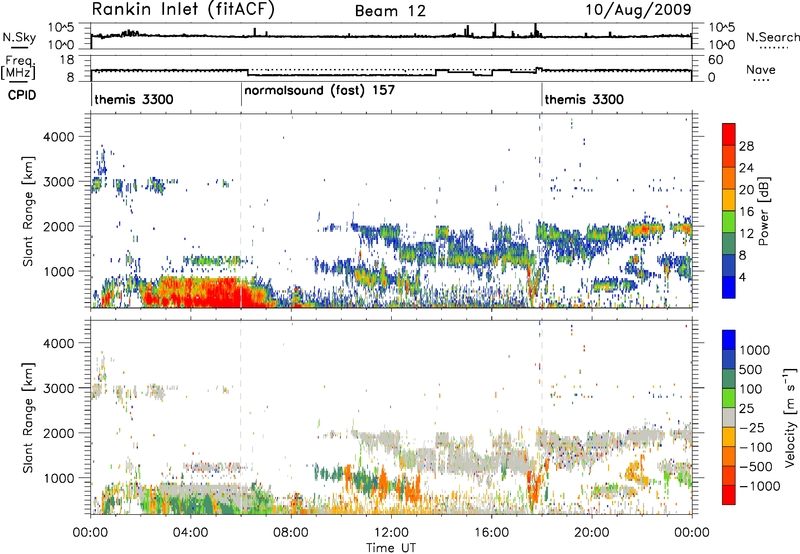800x554 pixels.
Task: Click the "Slant Range [km]" label of velocity panel
Action: click(27, 417)
